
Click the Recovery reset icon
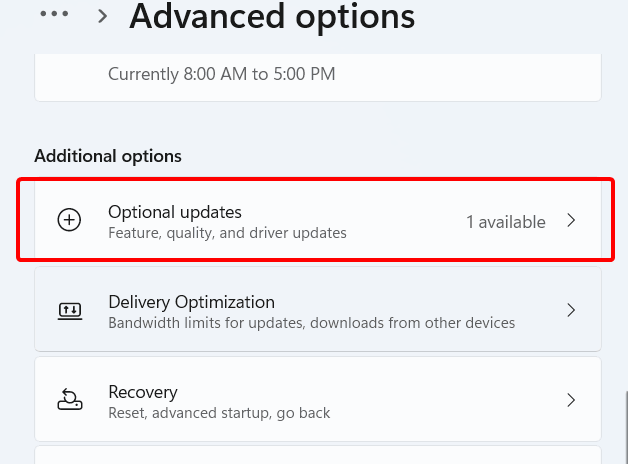69,401
